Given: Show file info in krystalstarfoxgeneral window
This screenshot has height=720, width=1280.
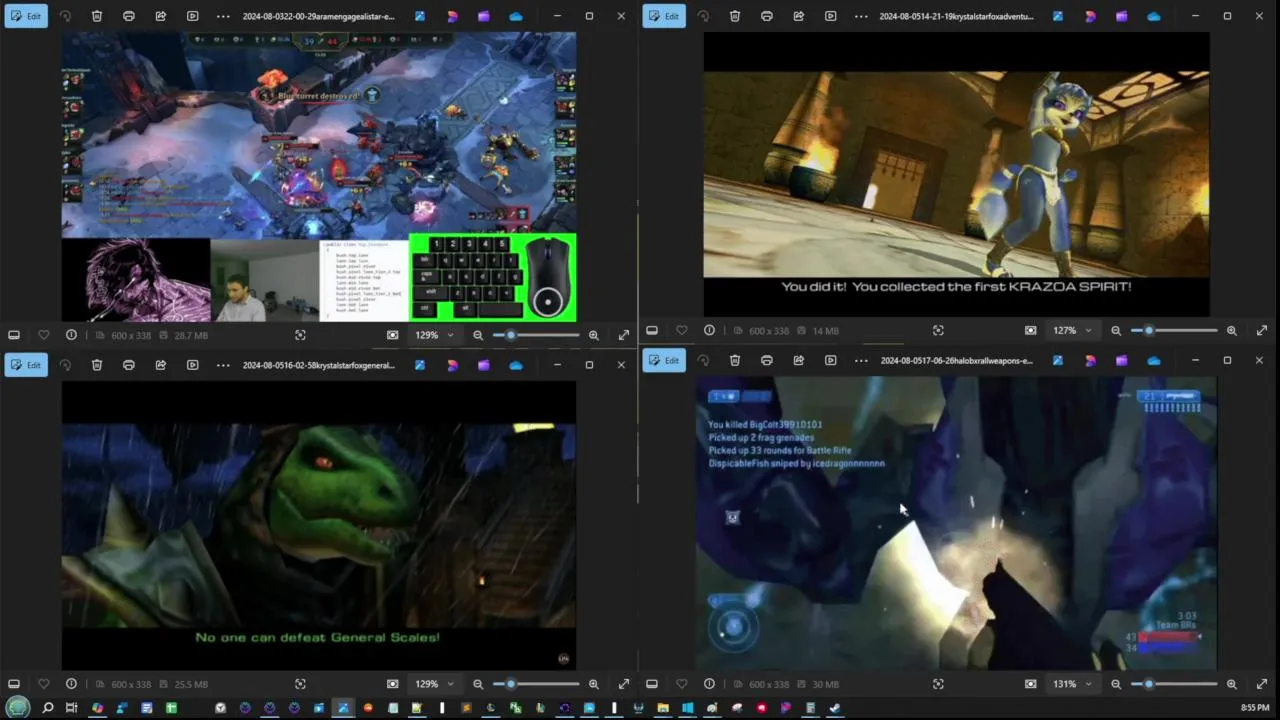Looking at the screenshot, I should tap(71, 684).
